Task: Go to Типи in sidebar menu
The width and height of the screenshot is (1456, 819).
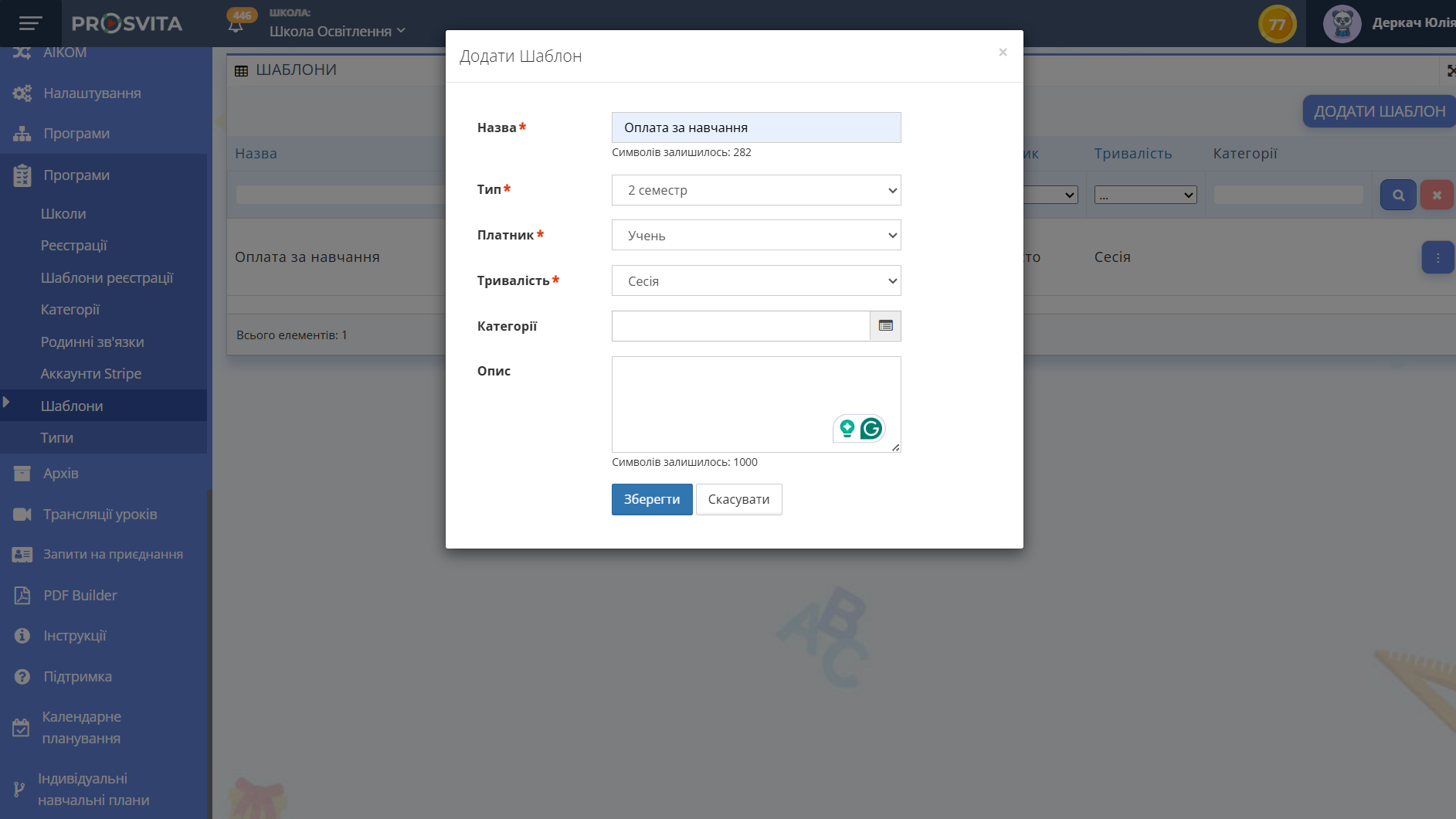Action: 57,437
